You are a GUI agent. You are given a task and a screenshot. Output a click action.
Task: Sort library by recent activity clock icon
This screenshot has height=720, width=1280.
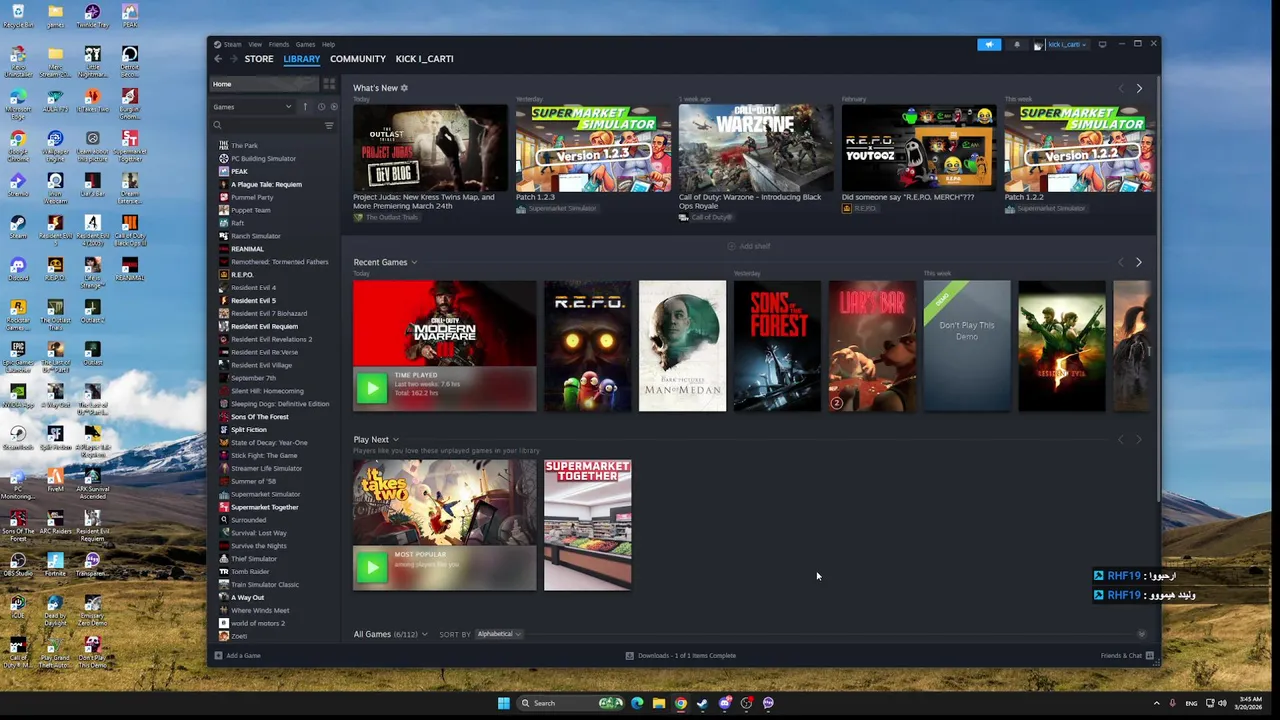321,107
